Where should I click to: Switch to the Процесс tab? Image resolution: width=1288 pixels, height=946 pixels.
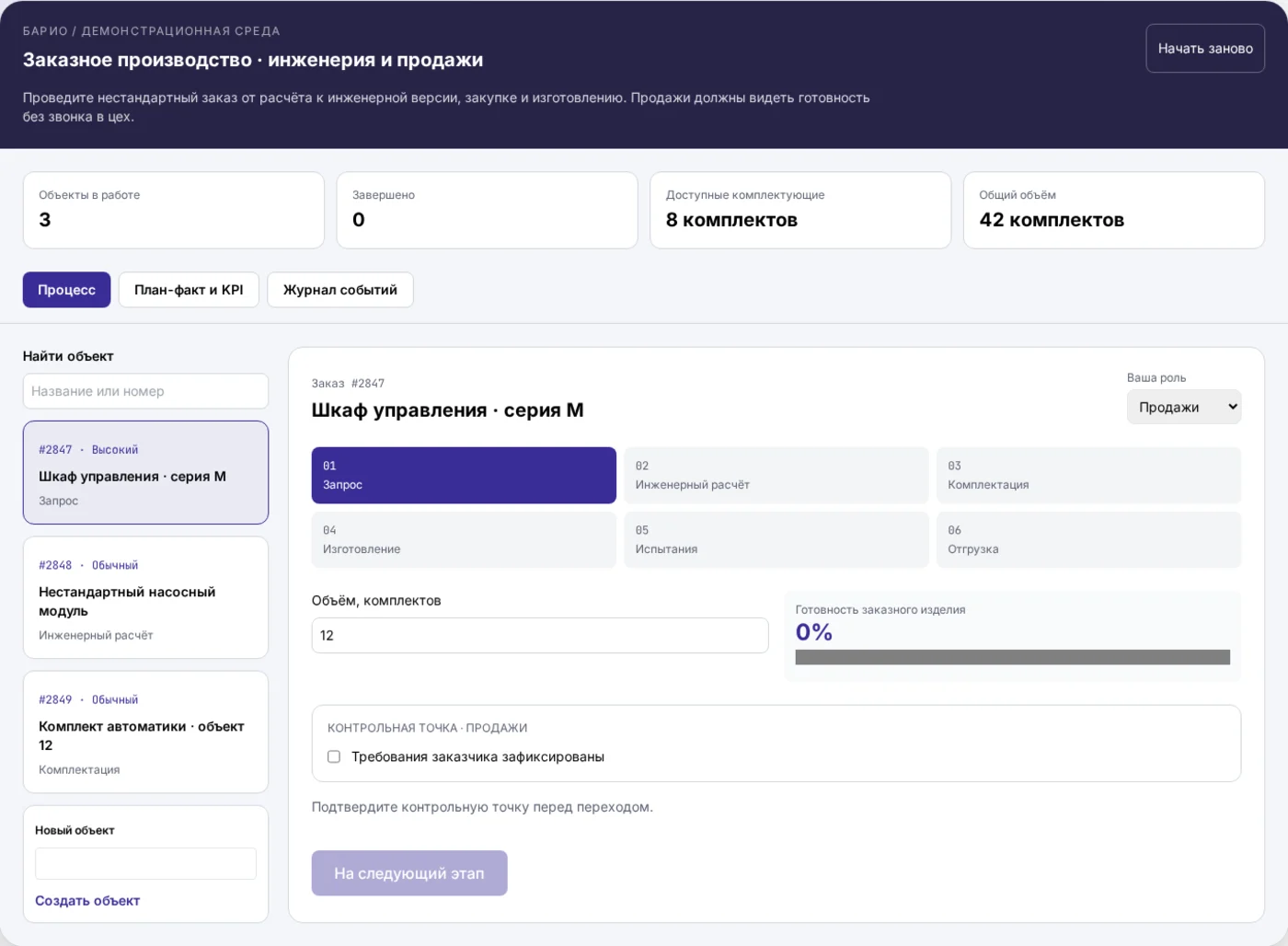coord(66,290)
